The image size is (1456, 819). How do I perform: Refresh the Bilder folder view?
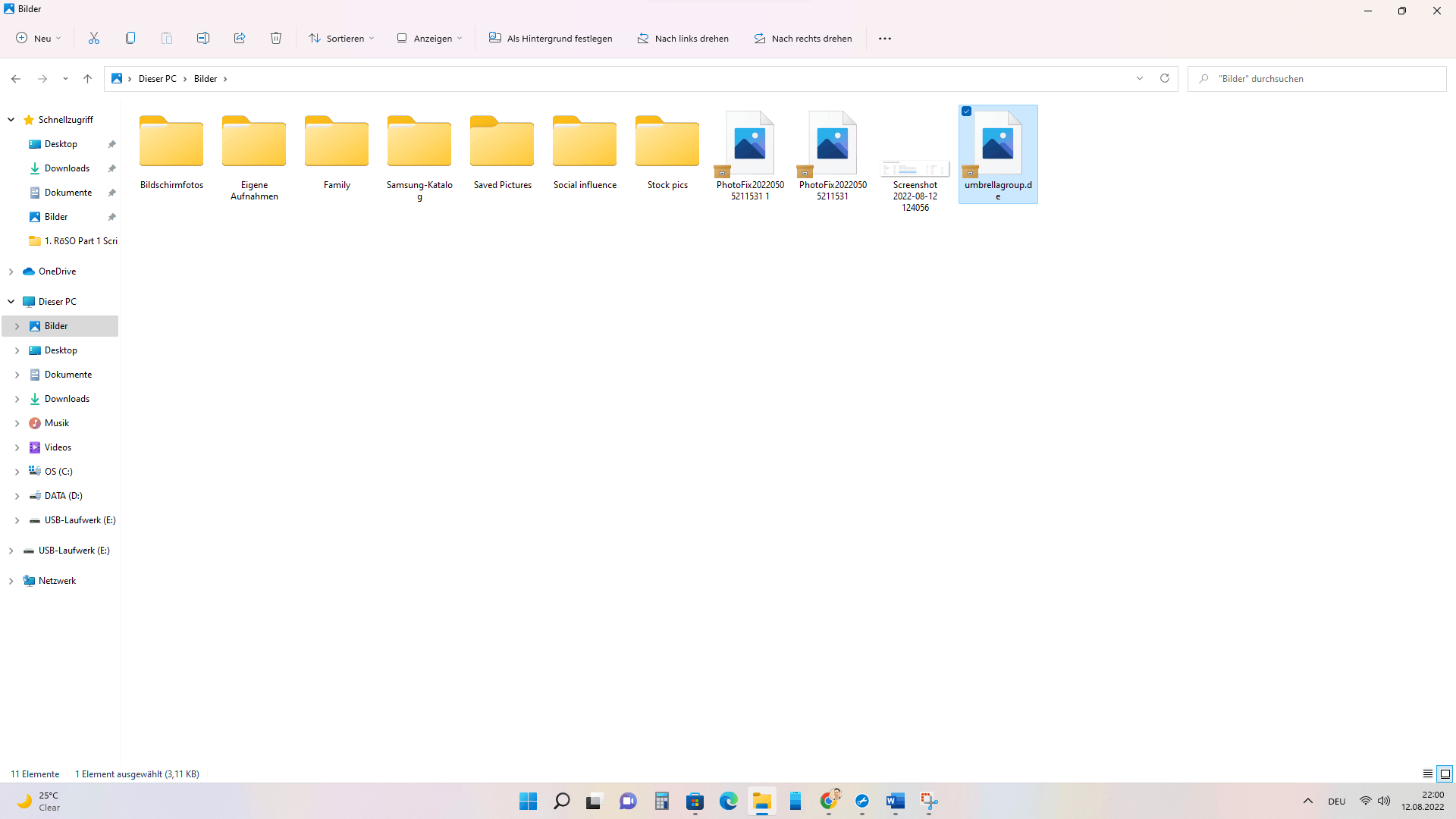pos(1165,78)
